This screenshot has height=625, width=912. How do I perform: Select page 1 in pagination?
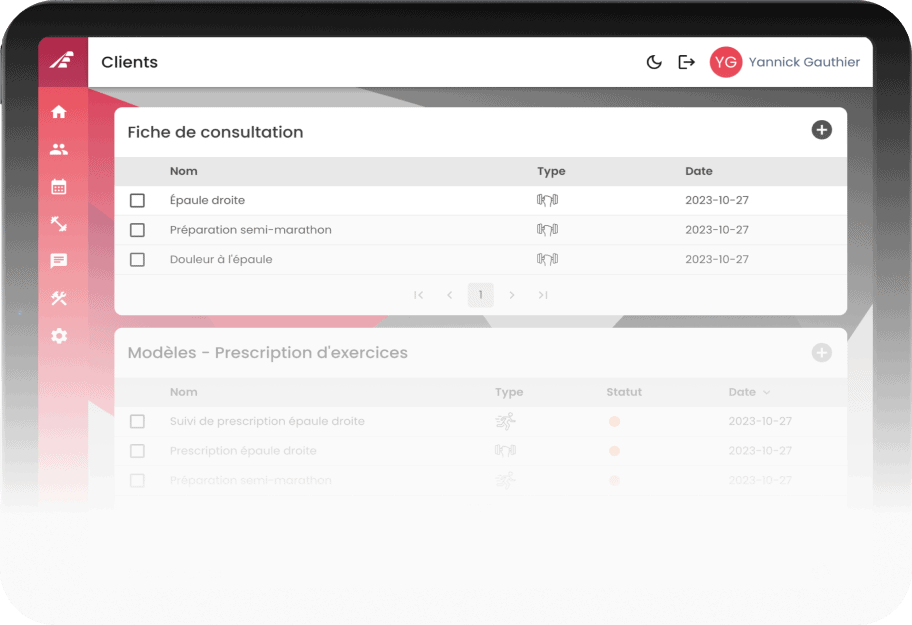tap(480, 295)
